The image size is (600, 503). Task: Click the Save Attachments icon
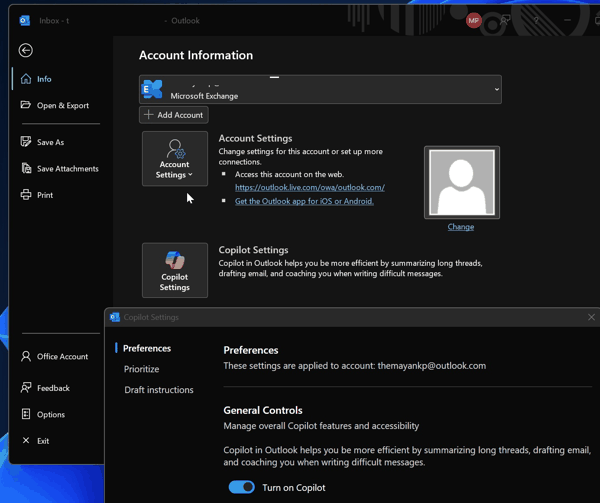(x=26, y=168)
